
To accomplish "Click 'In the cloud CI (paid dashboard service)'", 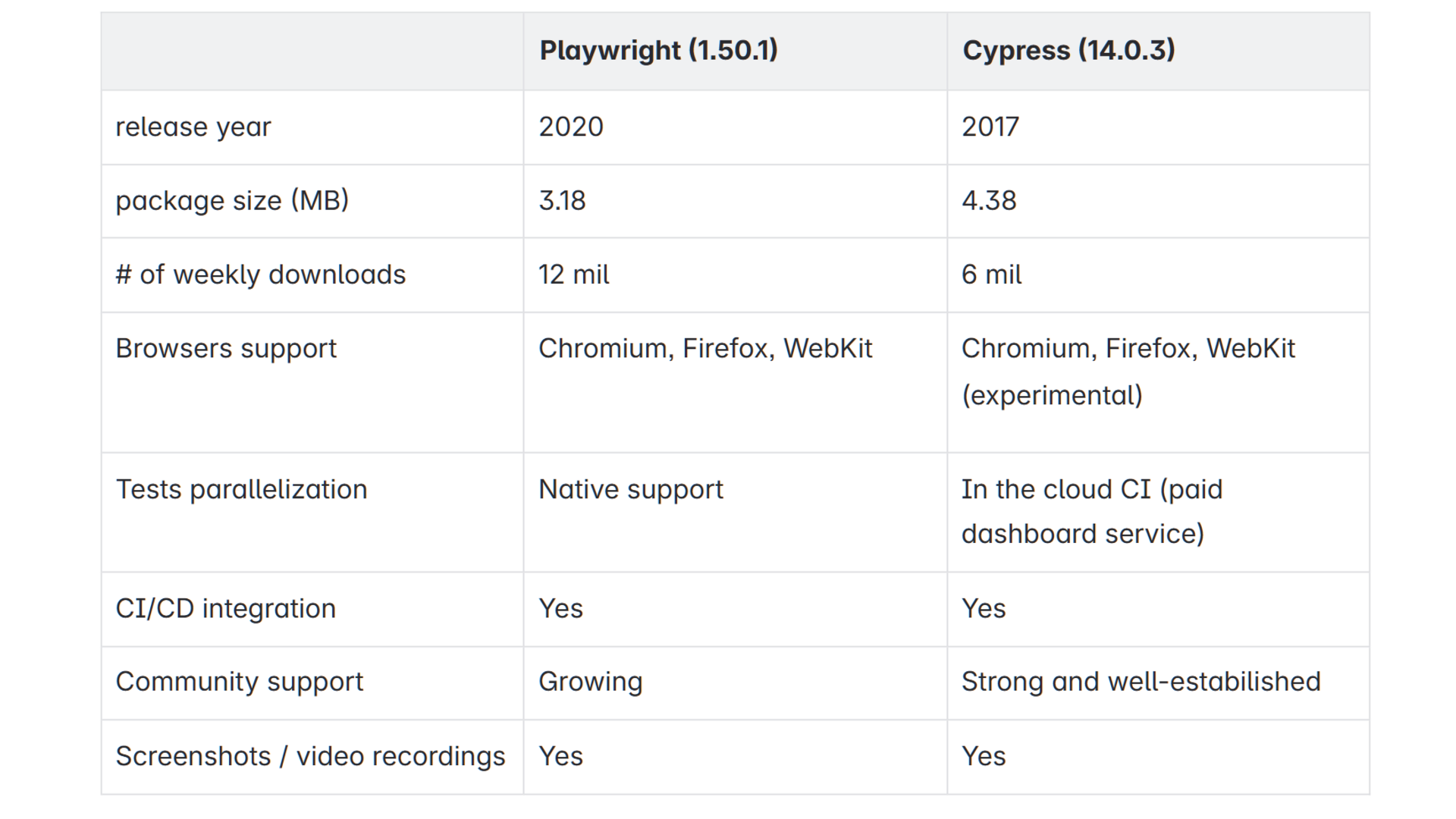I will click(1092, 512).
